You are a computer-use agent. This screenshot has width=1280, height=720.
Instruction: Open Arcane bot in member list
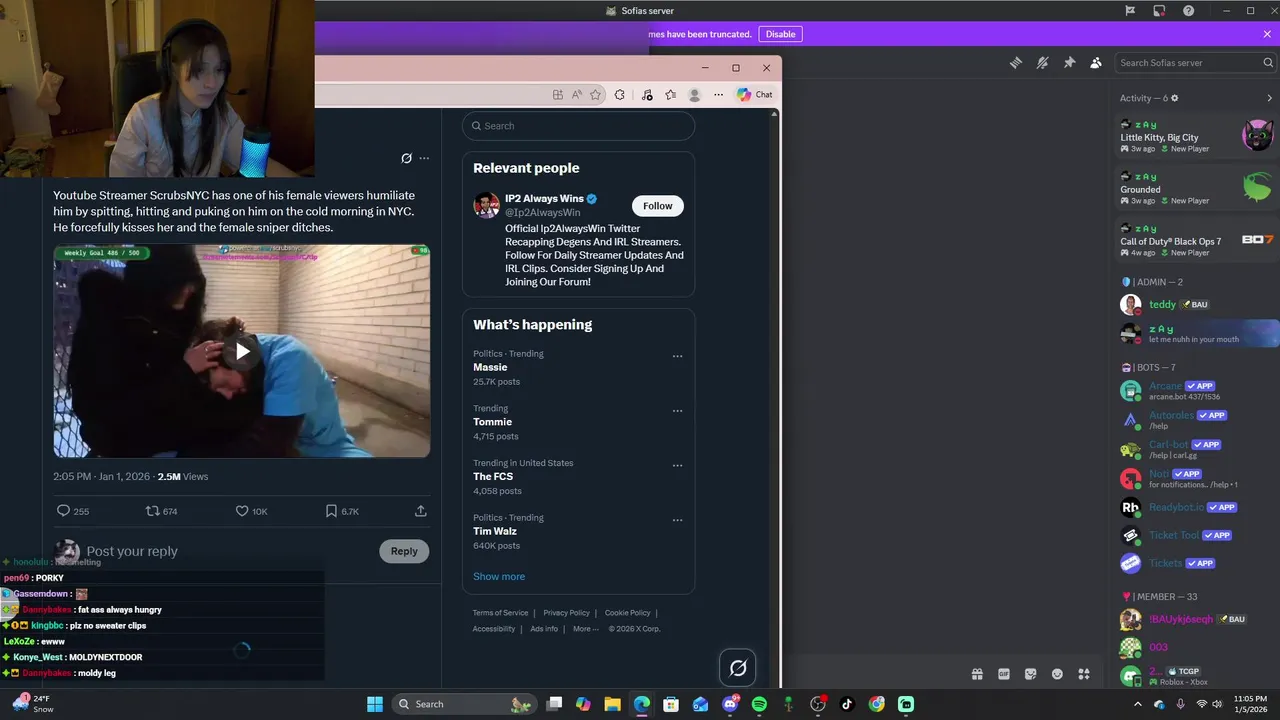[1198, 390]
